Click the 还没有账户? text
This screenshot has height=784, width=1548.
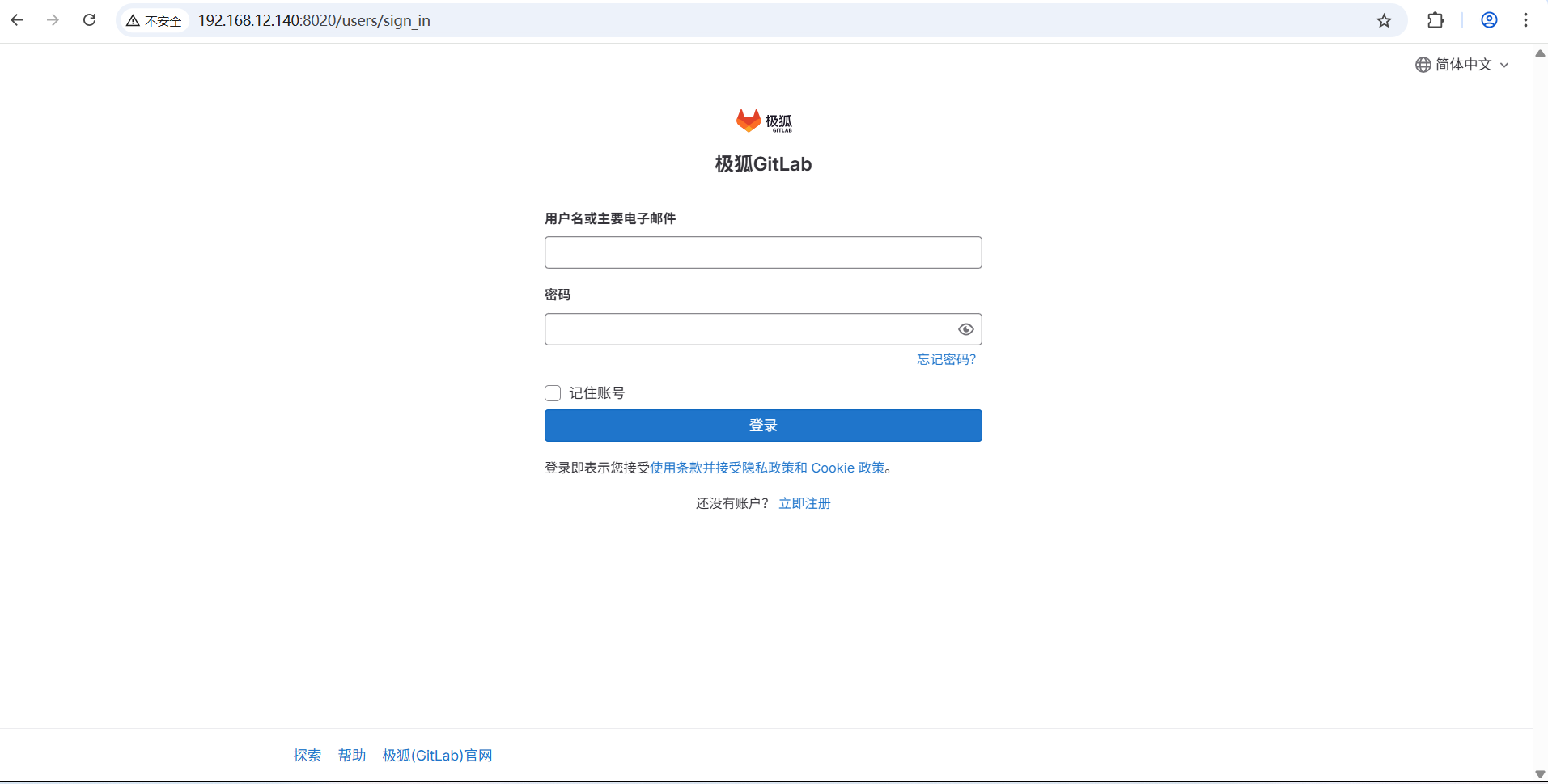click(732, 503)
